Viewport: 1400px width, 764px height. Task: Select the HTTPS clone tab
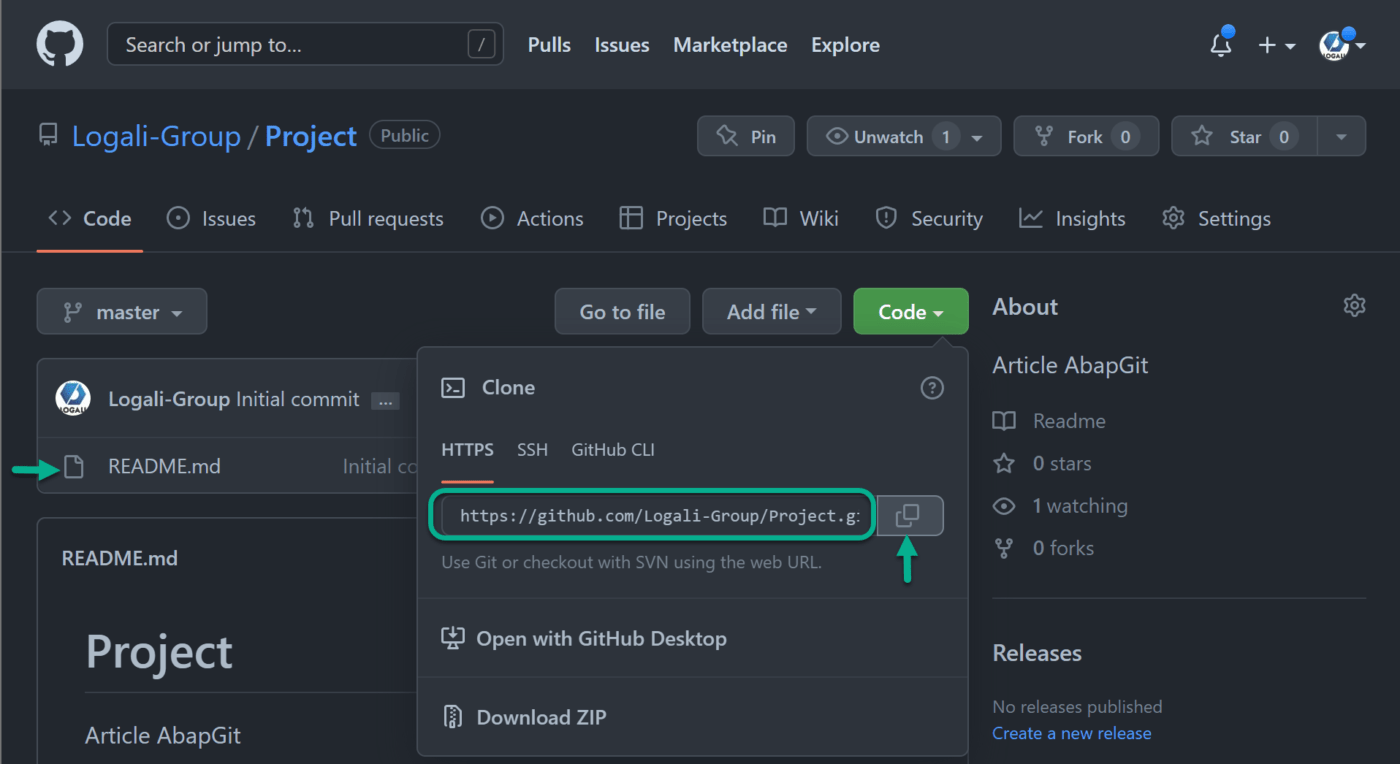click(468, 450)
